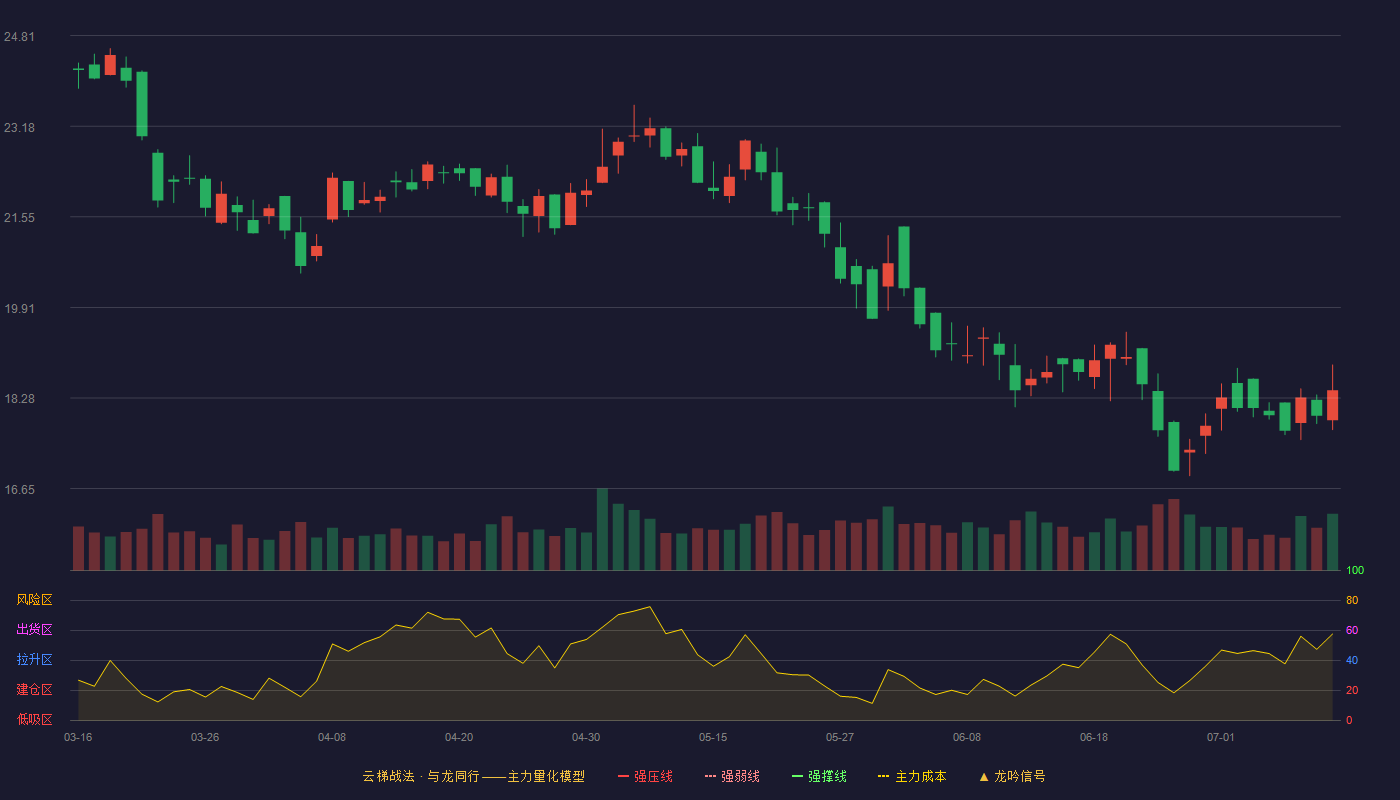Image resolution: width=1400 pixels, height=800 pixels.
Task: Toggle the 主力成本 dashed-line legend item
Action: point(912,776)
